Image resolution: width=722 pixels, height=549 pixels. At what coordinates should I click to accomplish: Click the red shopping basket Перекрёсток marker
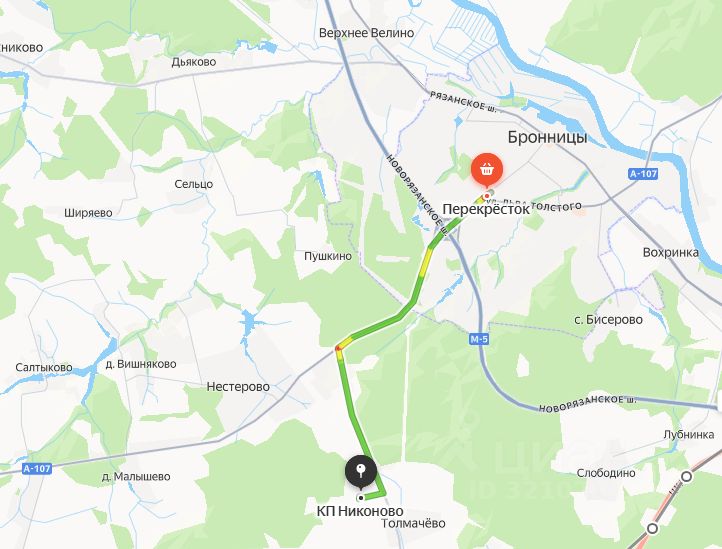pyautogui.click(x=487, y=170)
